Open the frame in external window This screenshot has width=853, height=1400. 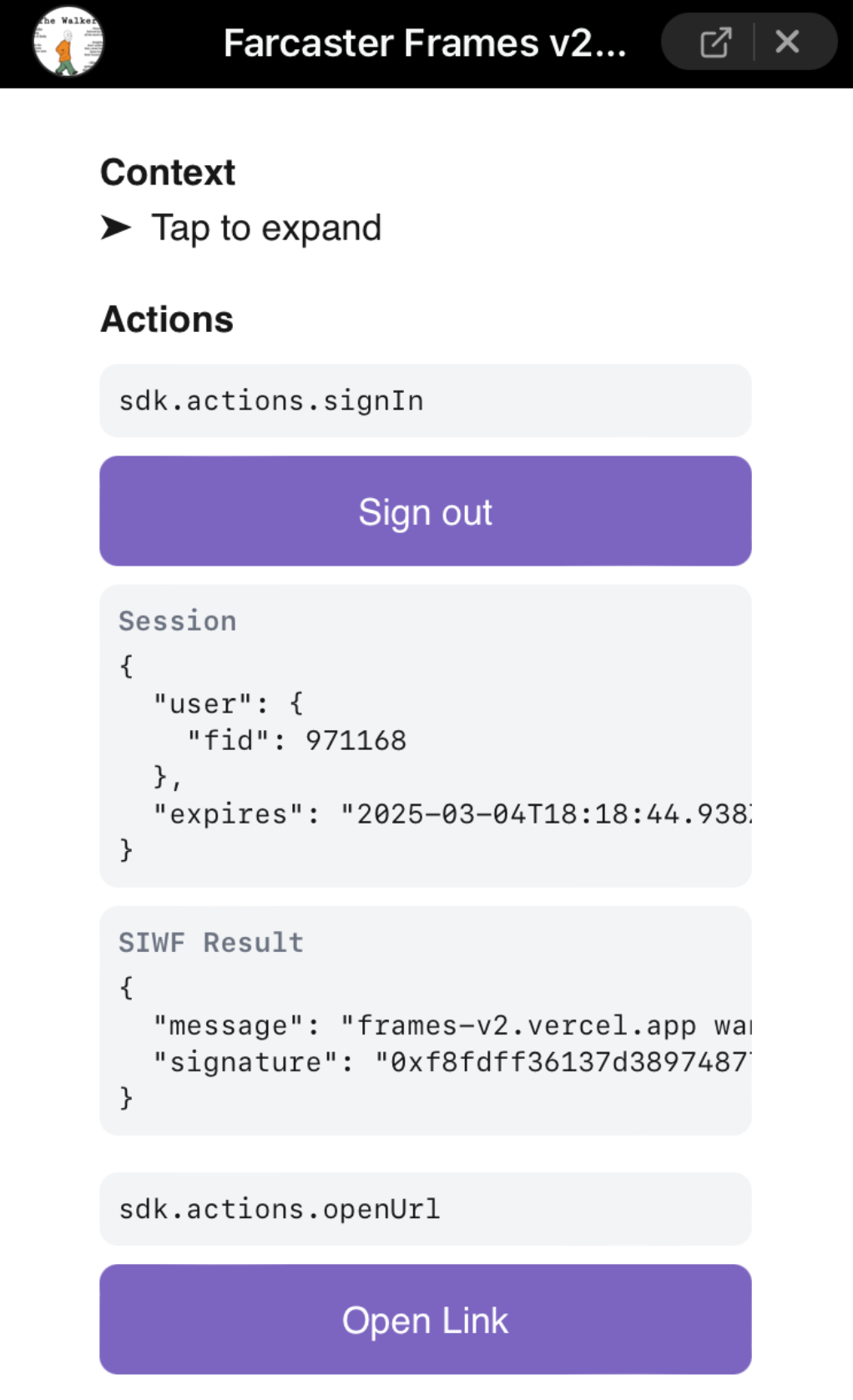tap(715, 42)
